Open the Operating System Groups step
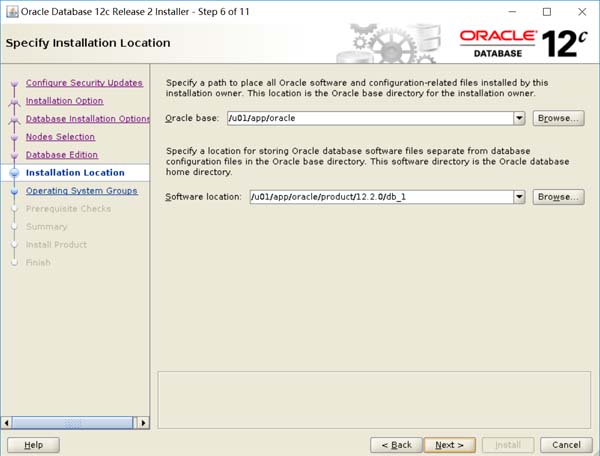 [82, 191]
